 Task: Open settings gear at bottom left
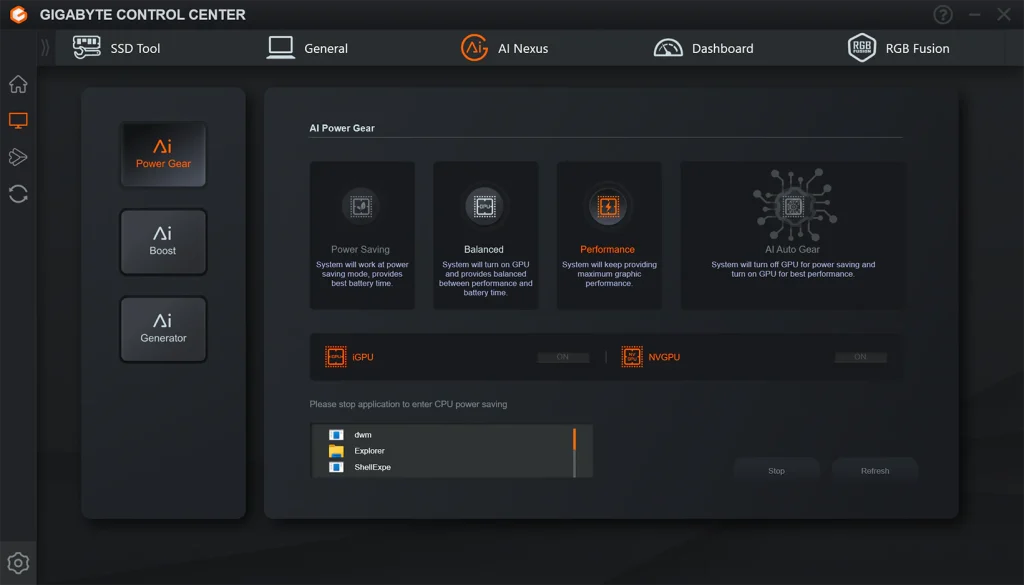click(18, 563)
